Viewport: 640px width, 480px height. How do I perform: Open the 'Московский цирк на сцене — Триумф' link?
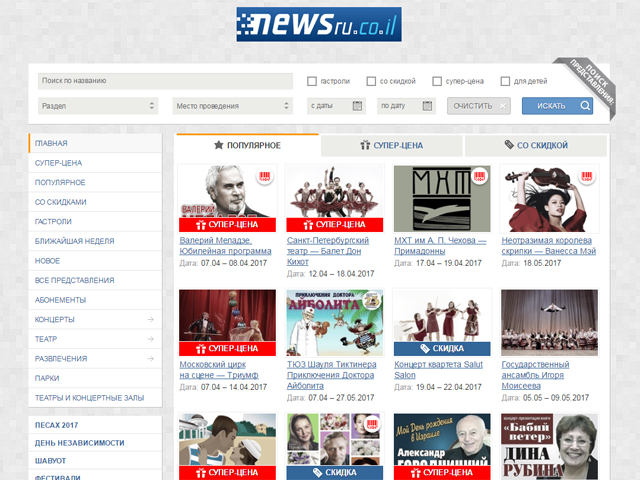pyautogui.click(x=219, y=370)
